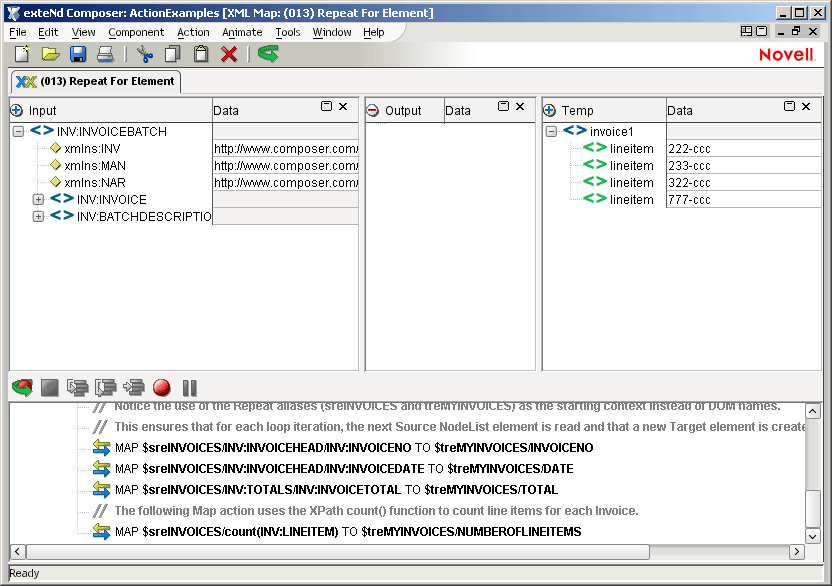Screen dimensions: 832x586
Task: Click the action list scroll up arrow
Action: tap(812, 411)
